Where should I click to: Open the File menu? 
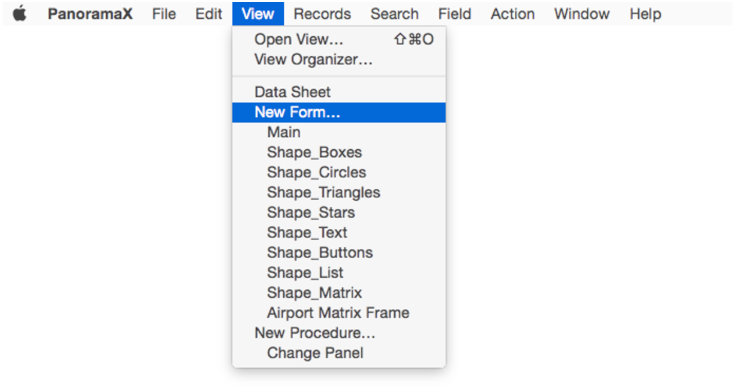[x=164, y=14]
